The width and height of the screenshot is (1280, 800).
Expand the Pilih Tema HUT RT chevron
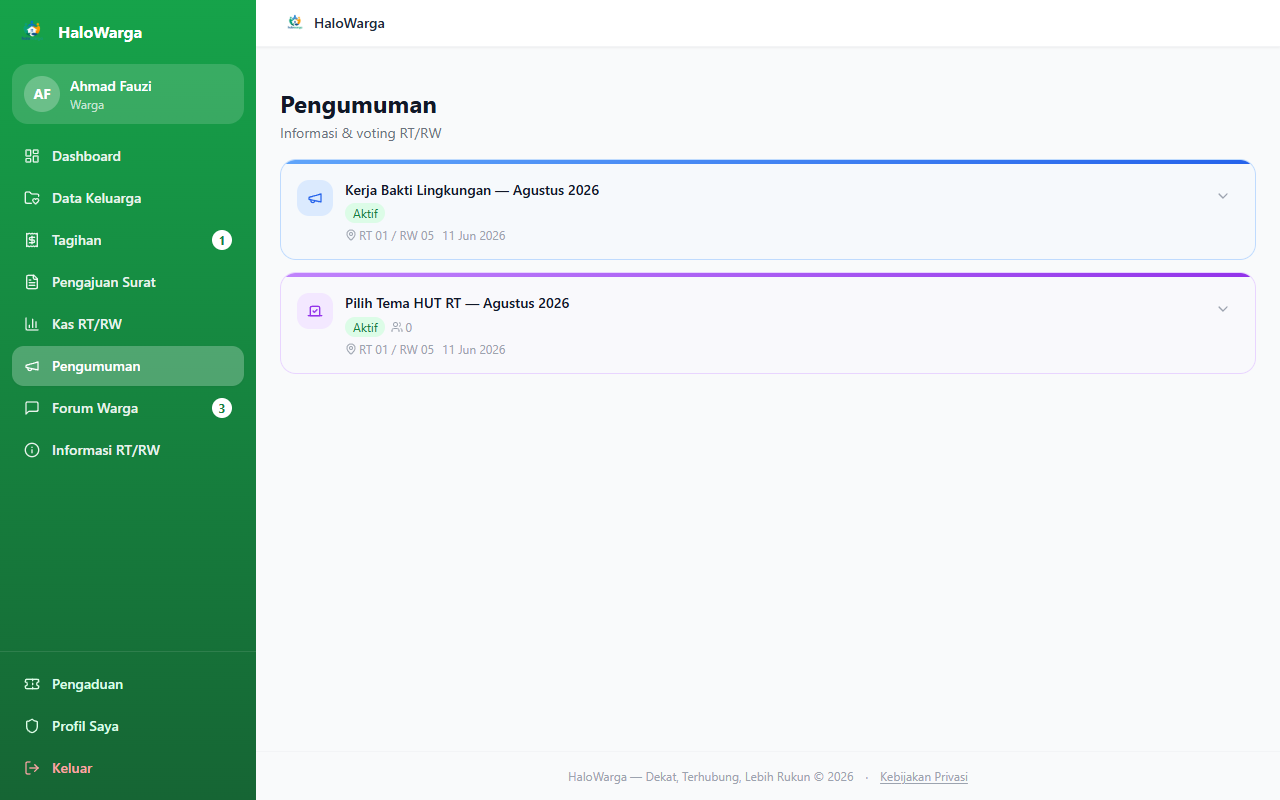(1222, 309)
